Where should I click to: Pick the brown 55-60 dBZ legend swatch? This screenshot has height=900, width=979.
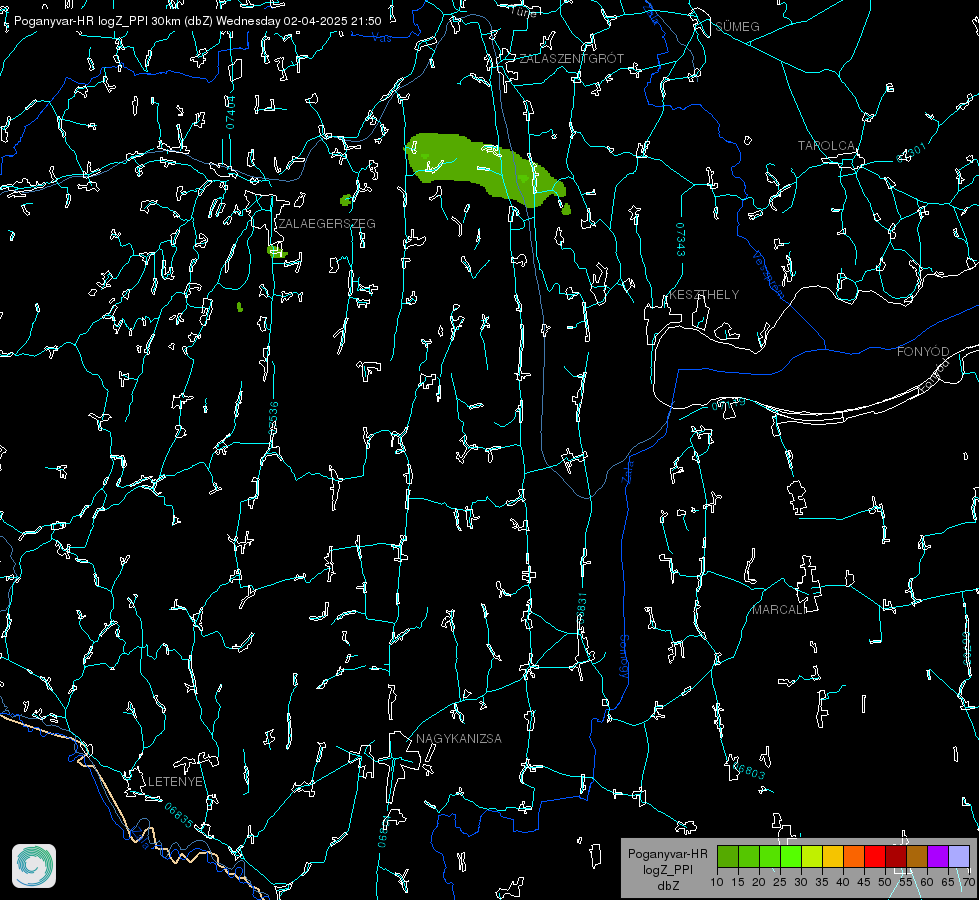[x=917, y=856]
